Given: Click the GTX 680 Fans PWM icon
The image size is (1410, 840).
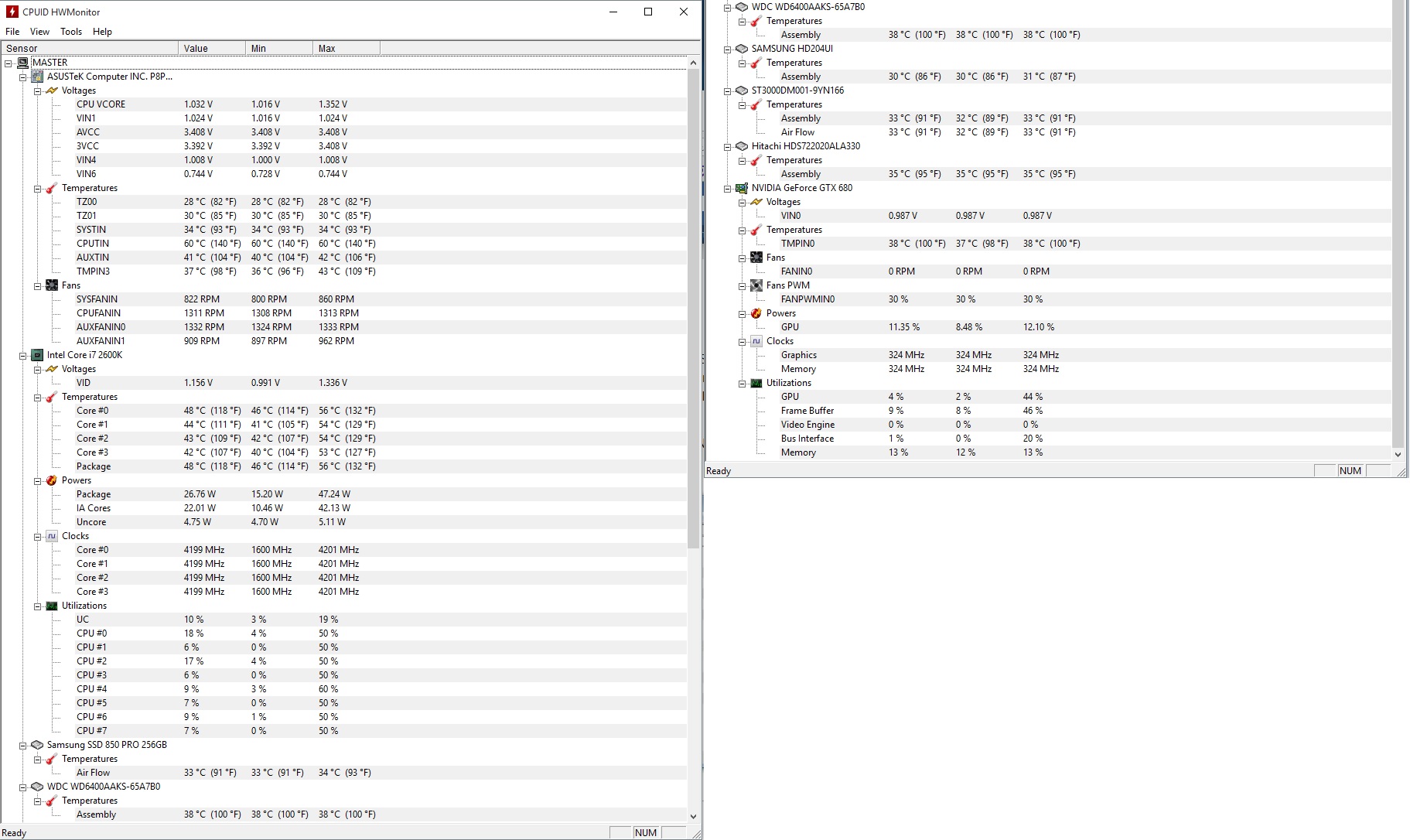Looking at the screenshot, I should pos(756,285).
